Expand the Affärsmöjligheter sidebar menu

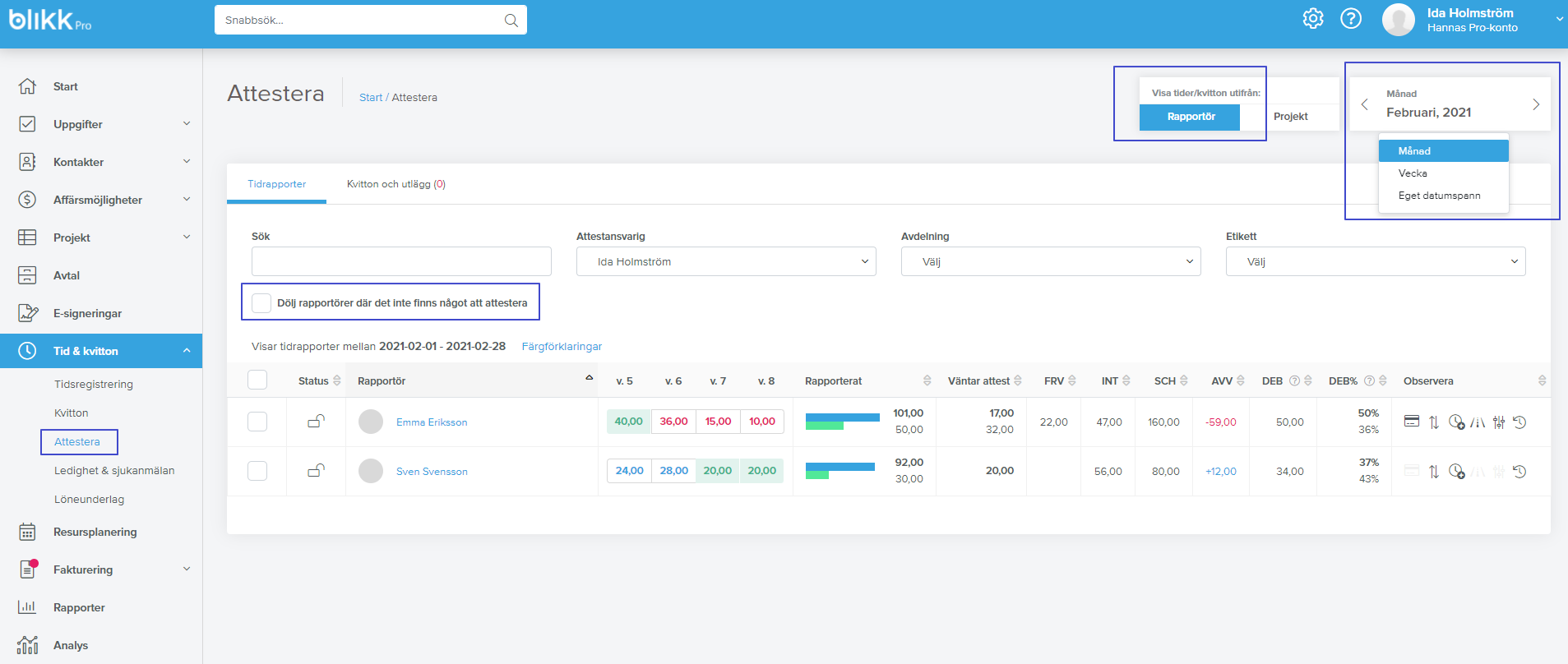(187, 199)
